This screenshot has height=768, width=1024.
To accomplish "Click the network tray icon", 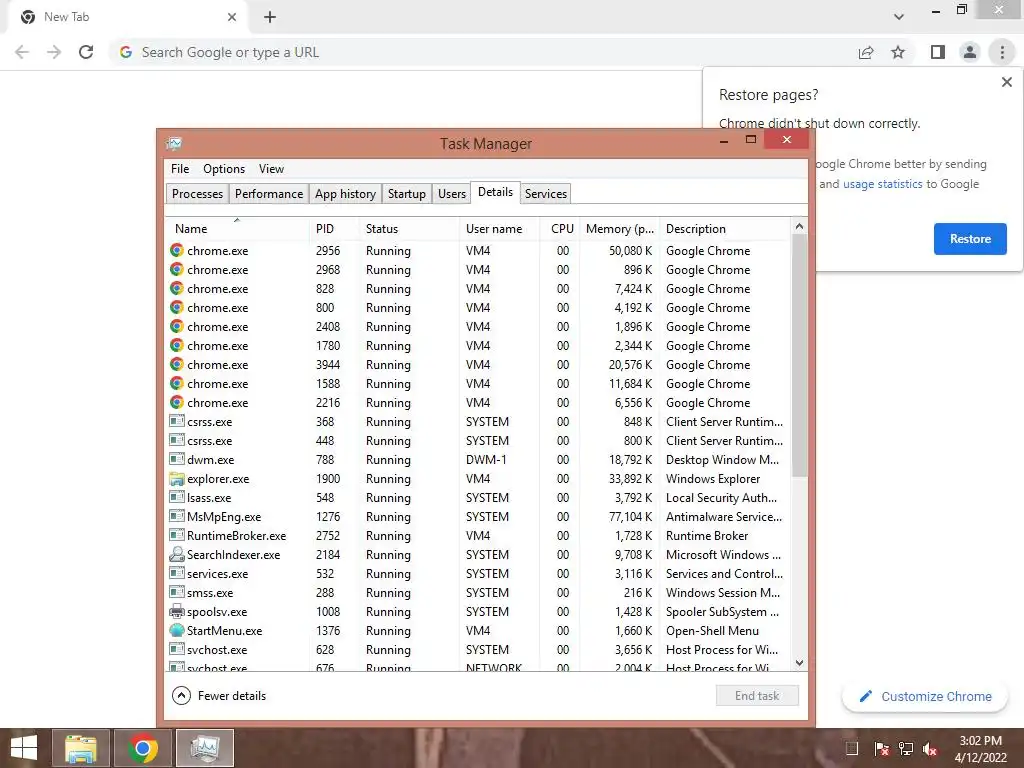I will click(x=906, y=749).
